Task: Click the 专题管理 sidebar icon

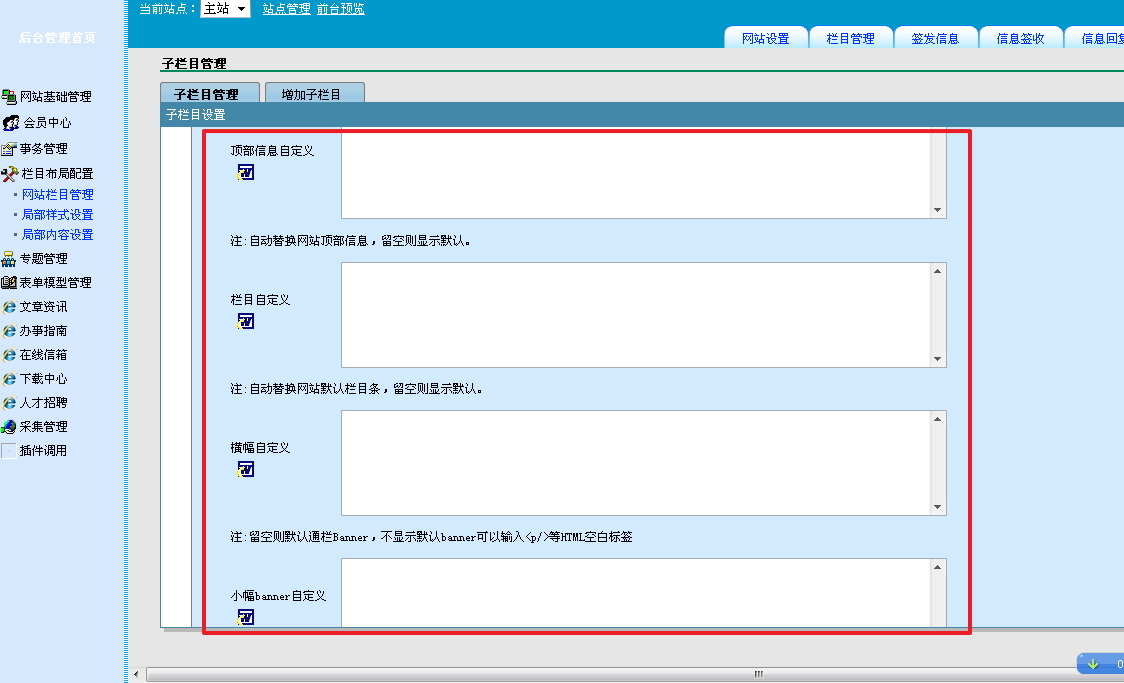Action: [9, 259]
